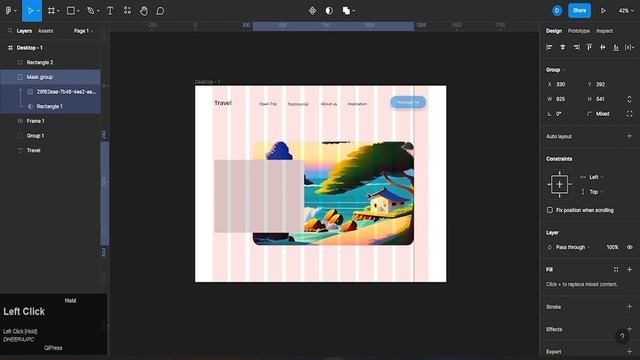This screenshot has height=360, width=640.
Task: Click Align left icon
Action: [549, 47]
